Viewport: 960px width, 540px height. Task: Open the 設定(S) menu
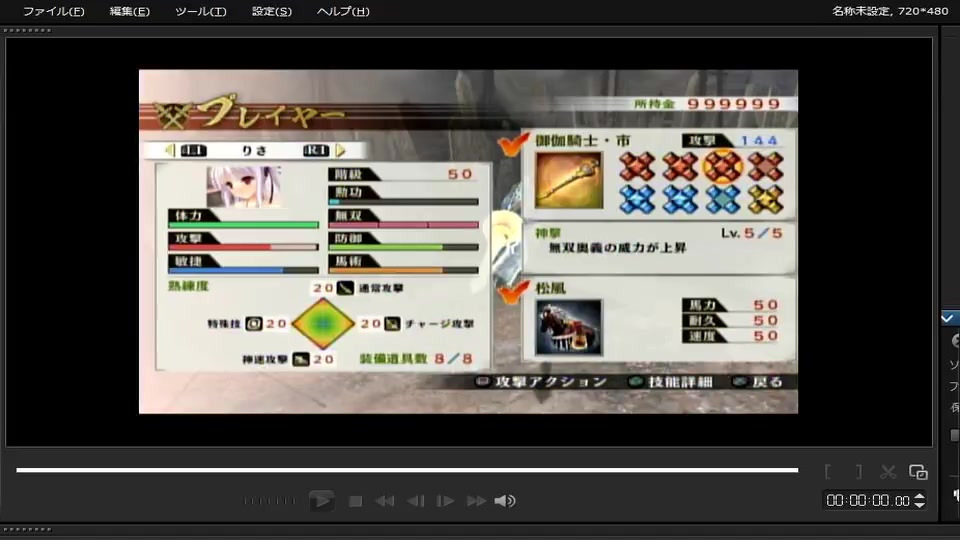(x=272, y=11)
